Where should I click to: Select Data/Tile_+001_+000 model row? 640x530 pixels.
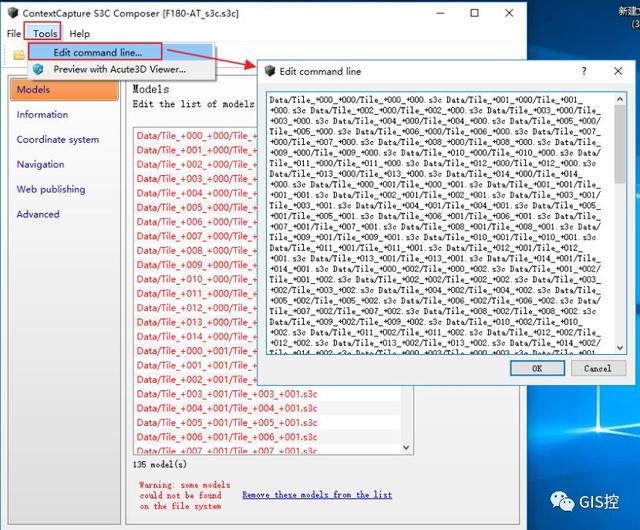pos(196,150)
